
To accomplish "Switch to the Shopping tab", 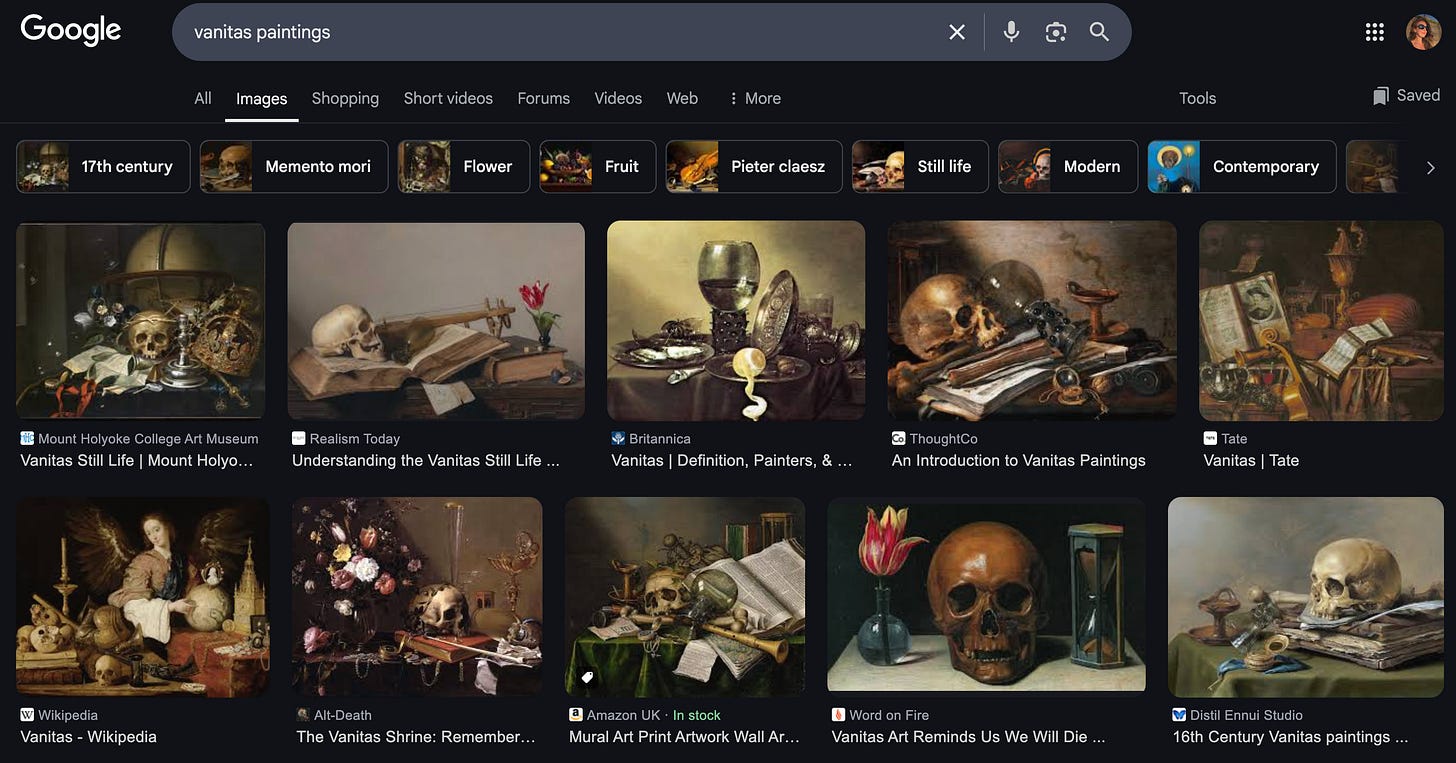I will pyautogui.click(x=345, y=98).
